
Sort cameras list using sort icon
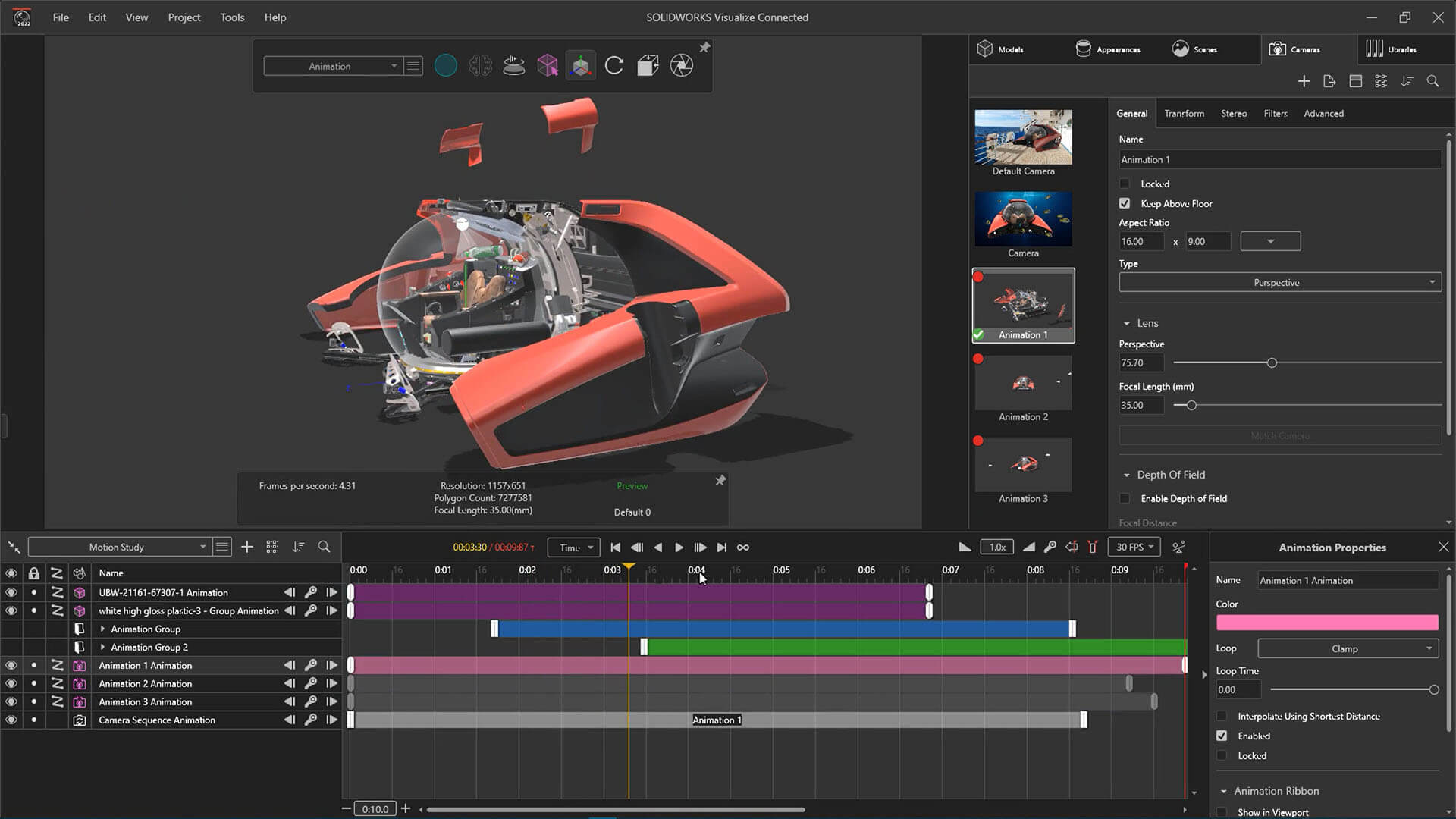tap(1407, 81)
